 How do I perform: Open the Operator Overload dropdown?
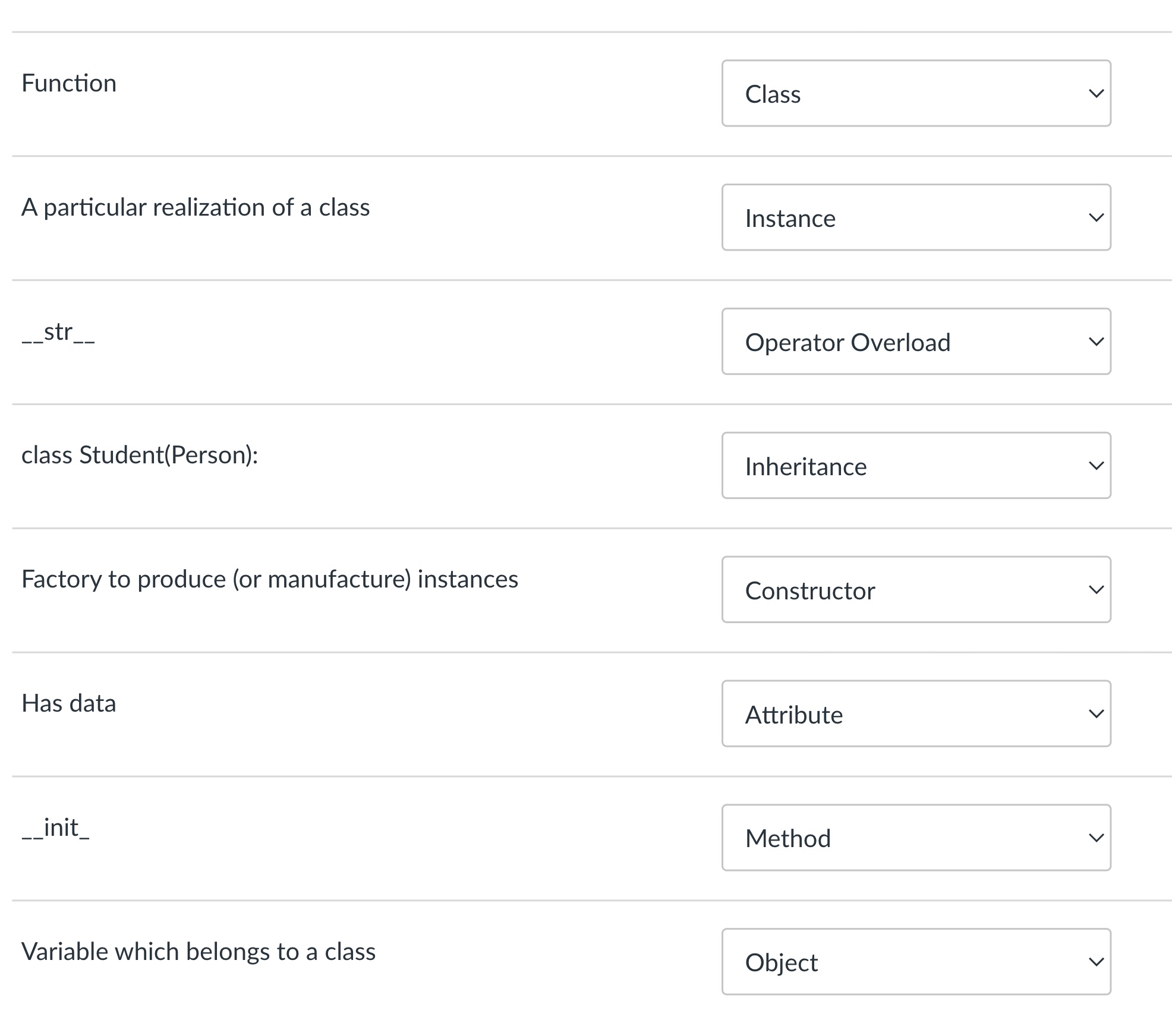coord(915,342)
